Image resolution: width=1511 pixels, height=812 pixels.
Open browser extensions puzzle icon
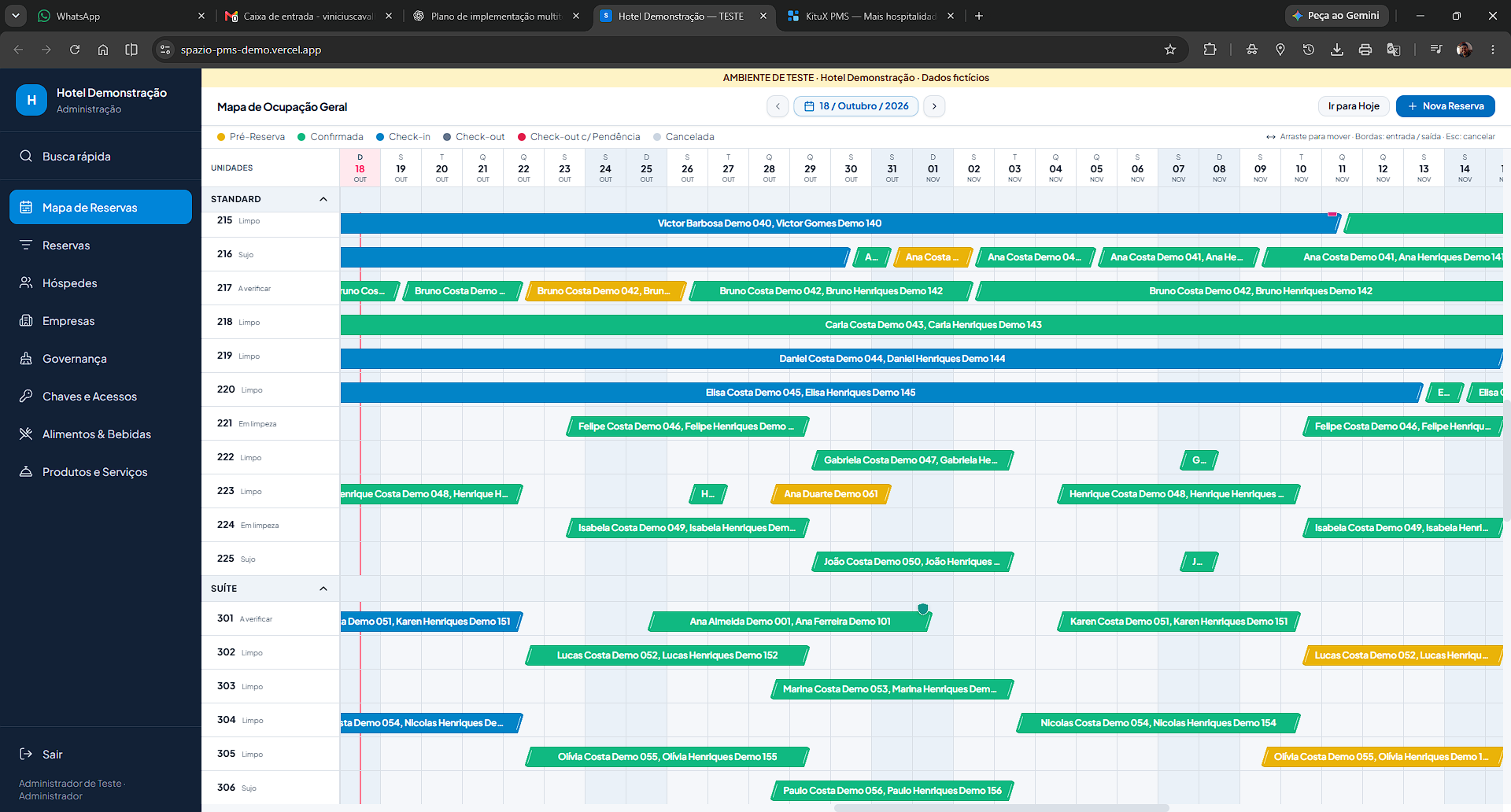1210,50
